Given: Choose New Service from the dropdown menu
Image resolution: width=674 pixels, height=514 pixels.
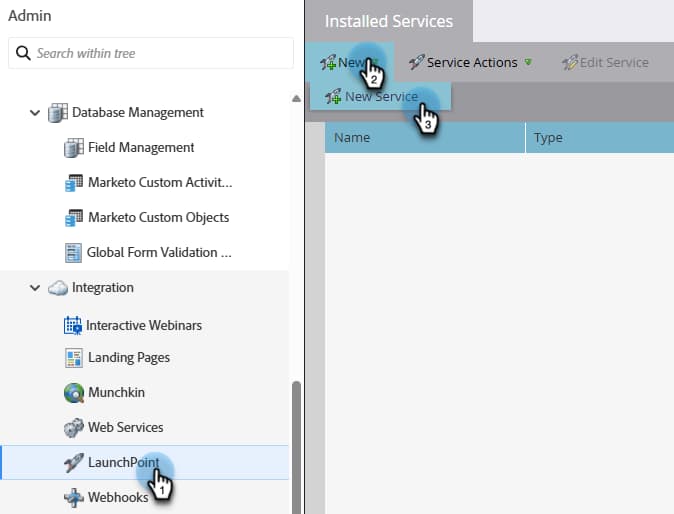Looking at the screenshot, I should pos(380,97).
